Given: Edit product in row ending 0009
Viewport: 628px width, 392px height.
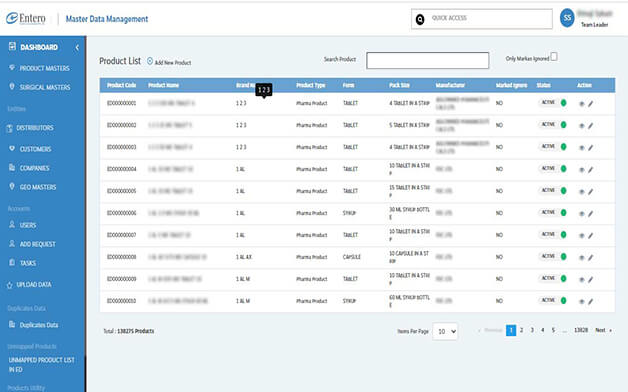Looking at the screenshot, I should click(x=590, y=279).
